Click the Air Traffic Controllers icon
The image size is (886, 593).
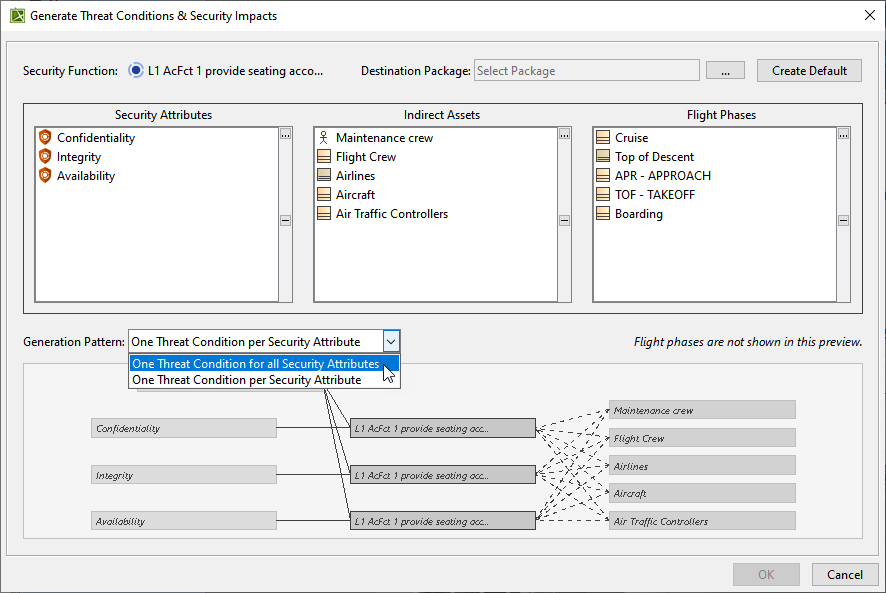pos(323,214)
